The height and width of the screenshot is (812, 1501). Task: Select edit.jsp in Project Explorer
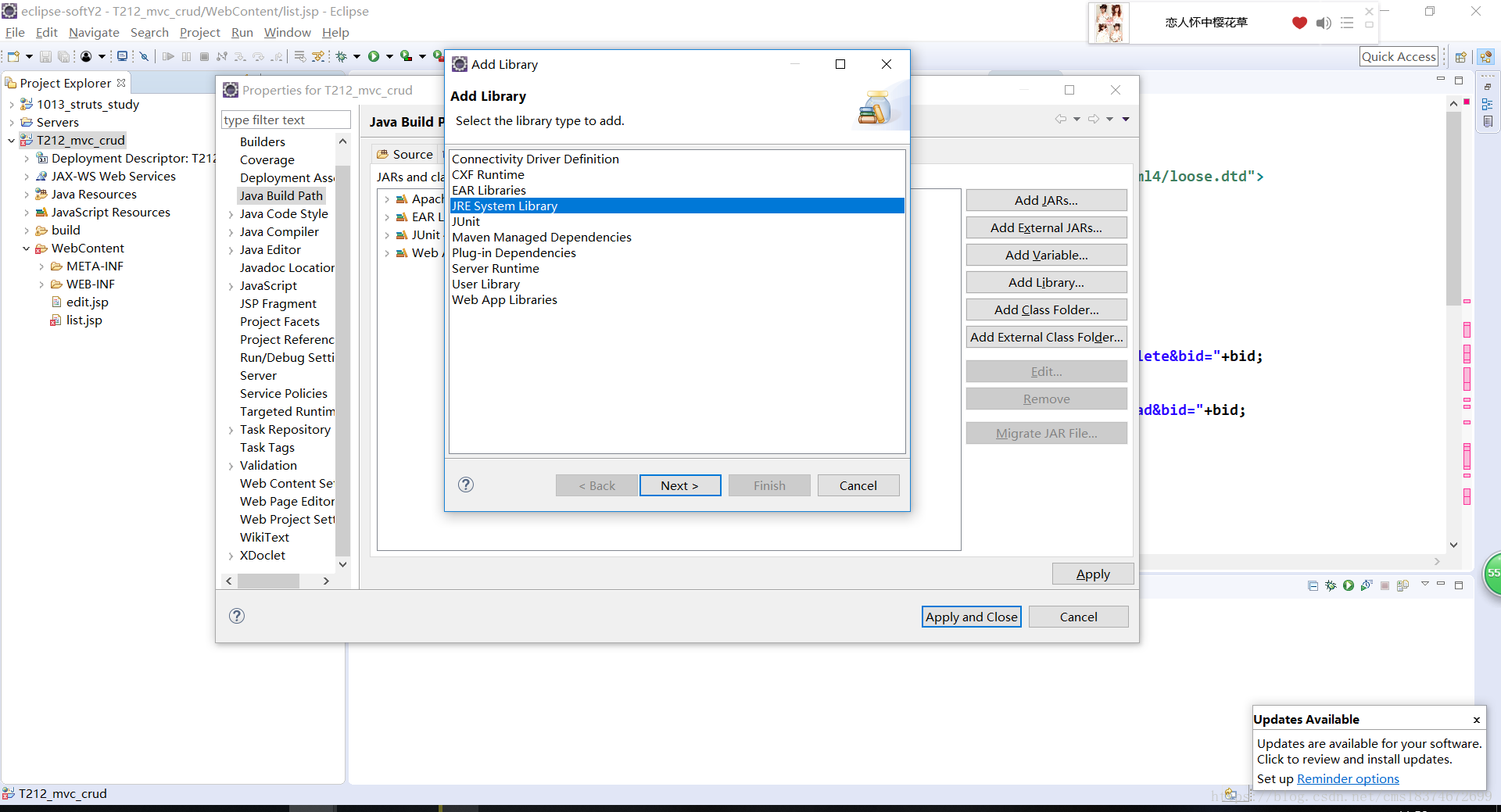[x=87, y=302]
